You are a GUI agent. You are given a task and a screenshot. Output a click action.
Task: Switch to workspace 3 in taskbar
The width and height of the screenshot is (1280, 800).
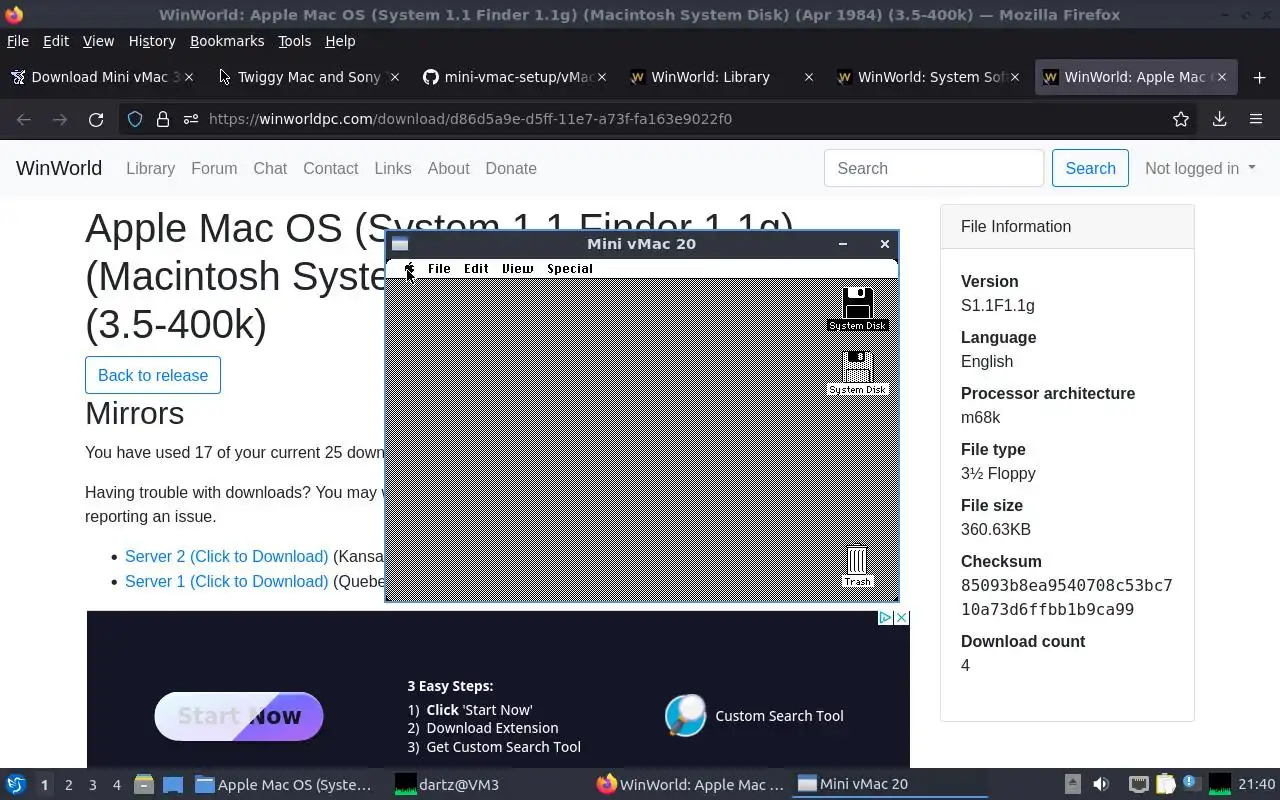pyautogui.click(x=93, y=785)
